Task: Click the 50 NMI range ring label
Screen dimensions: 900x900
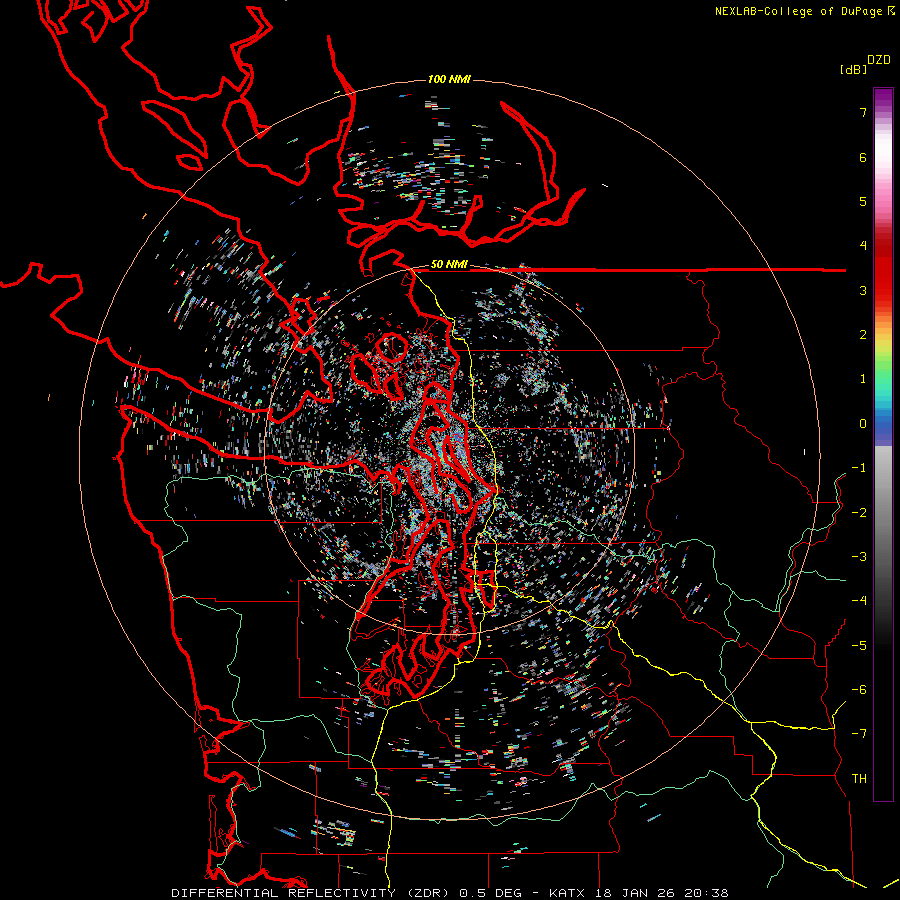Action: point(449,264)
